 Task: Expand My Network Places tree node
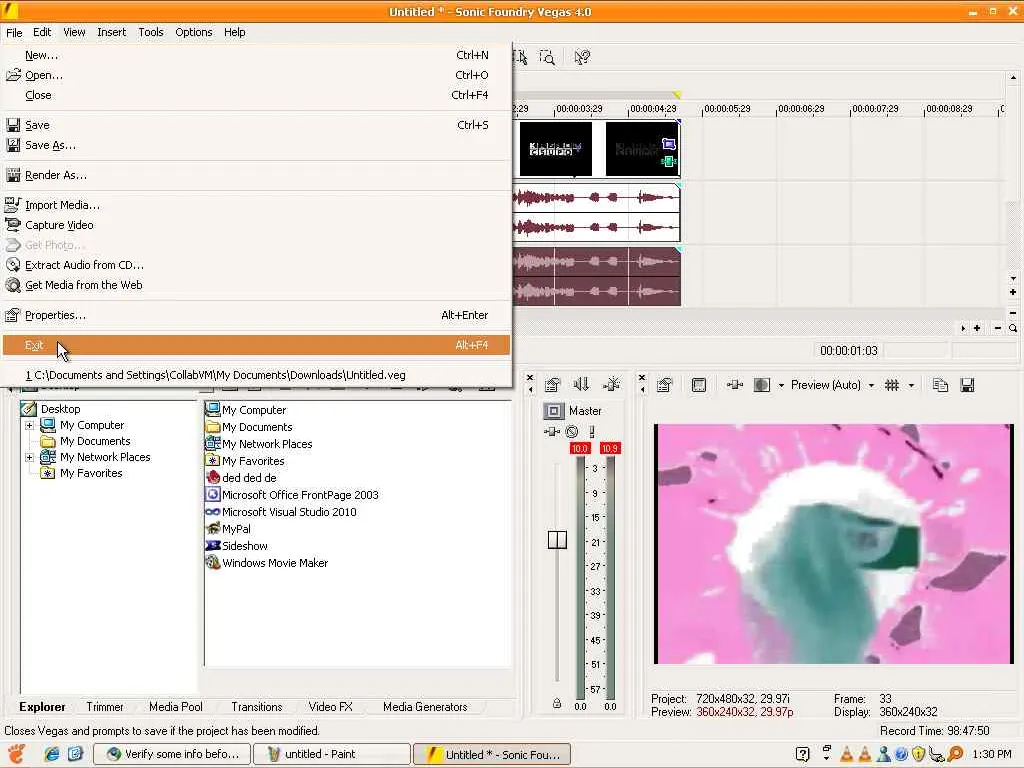pos(29,457)
